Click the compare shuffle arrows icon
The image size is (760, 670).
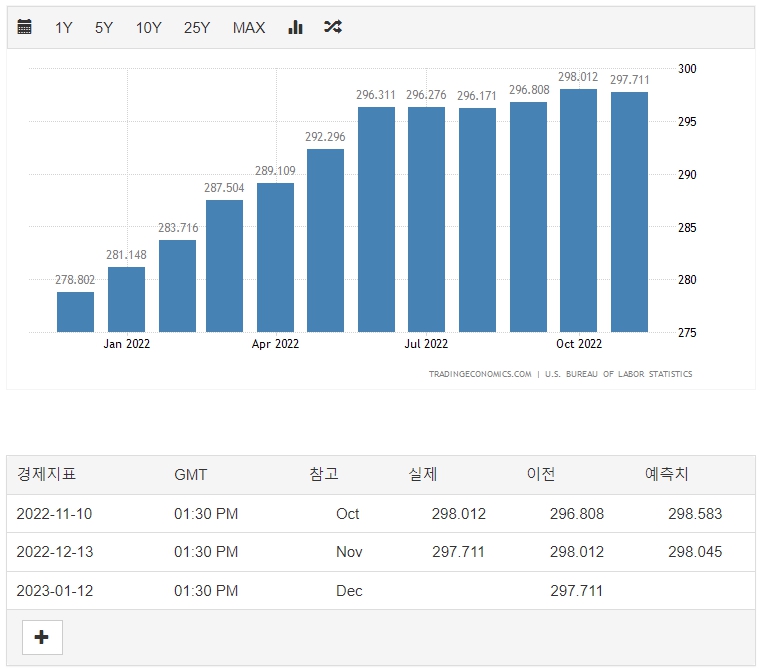point(332,27)
